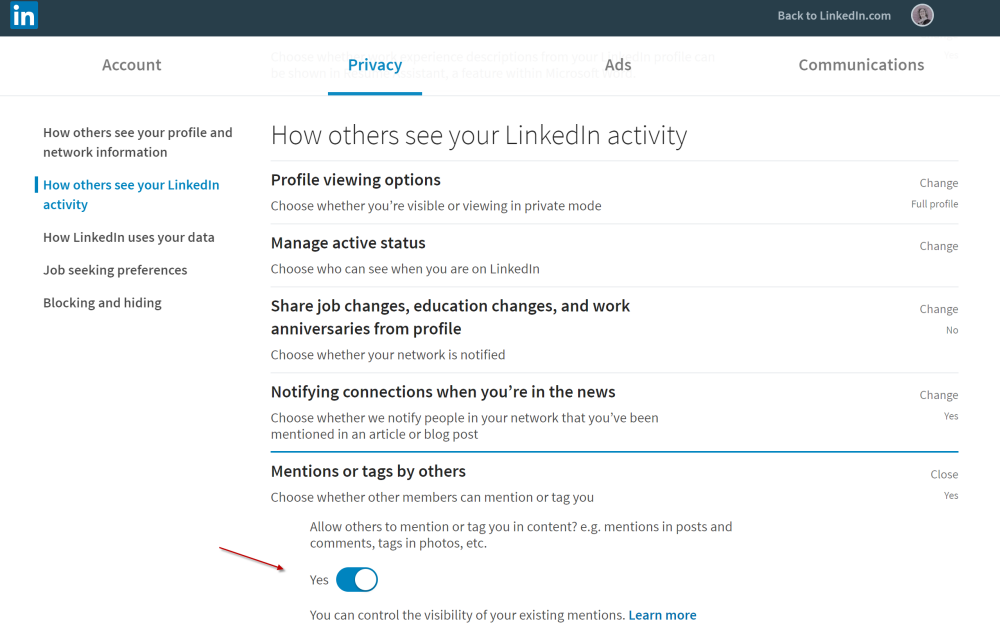Click the 'Full profile' status text
The width and height of the screenshot is (1000, 635).
934,204
